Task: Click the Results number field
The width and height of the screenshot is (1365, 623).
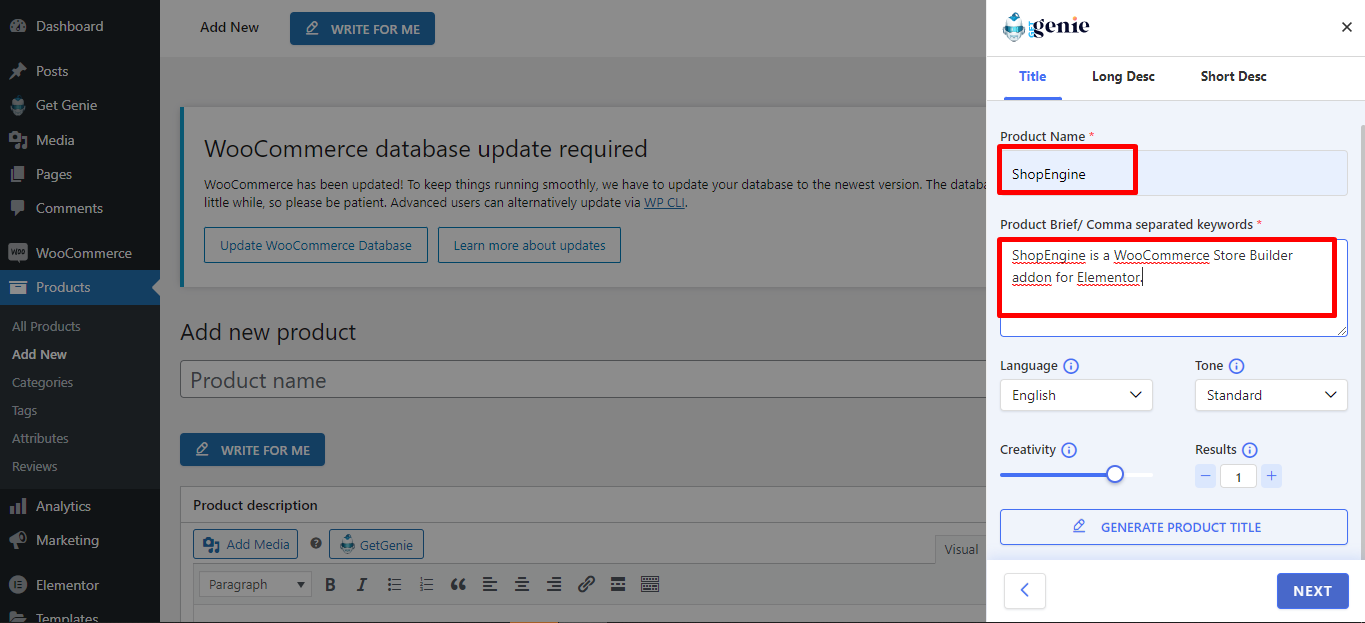Action: point(1238,477)
